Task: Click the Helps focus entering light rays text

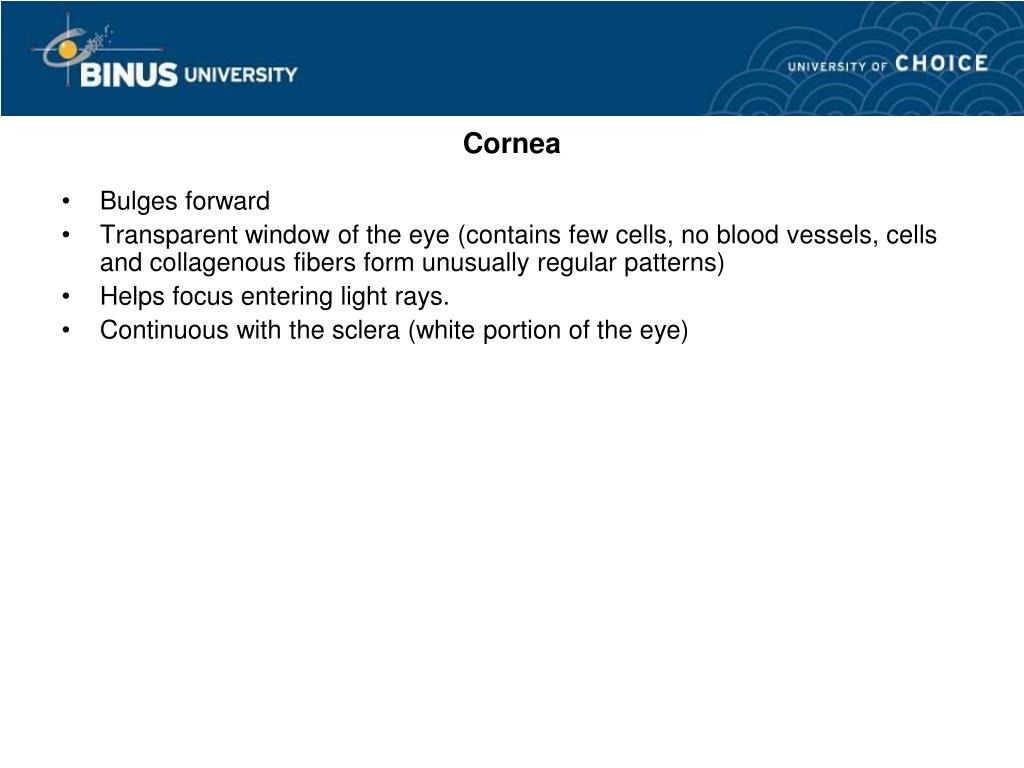Action: pos(274,296)
